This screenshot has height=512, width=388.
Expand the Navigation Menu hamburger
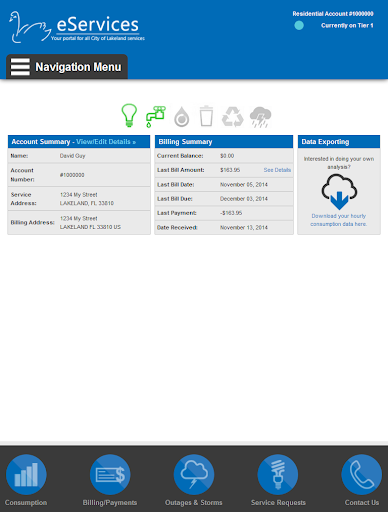(x=20, y=67)
